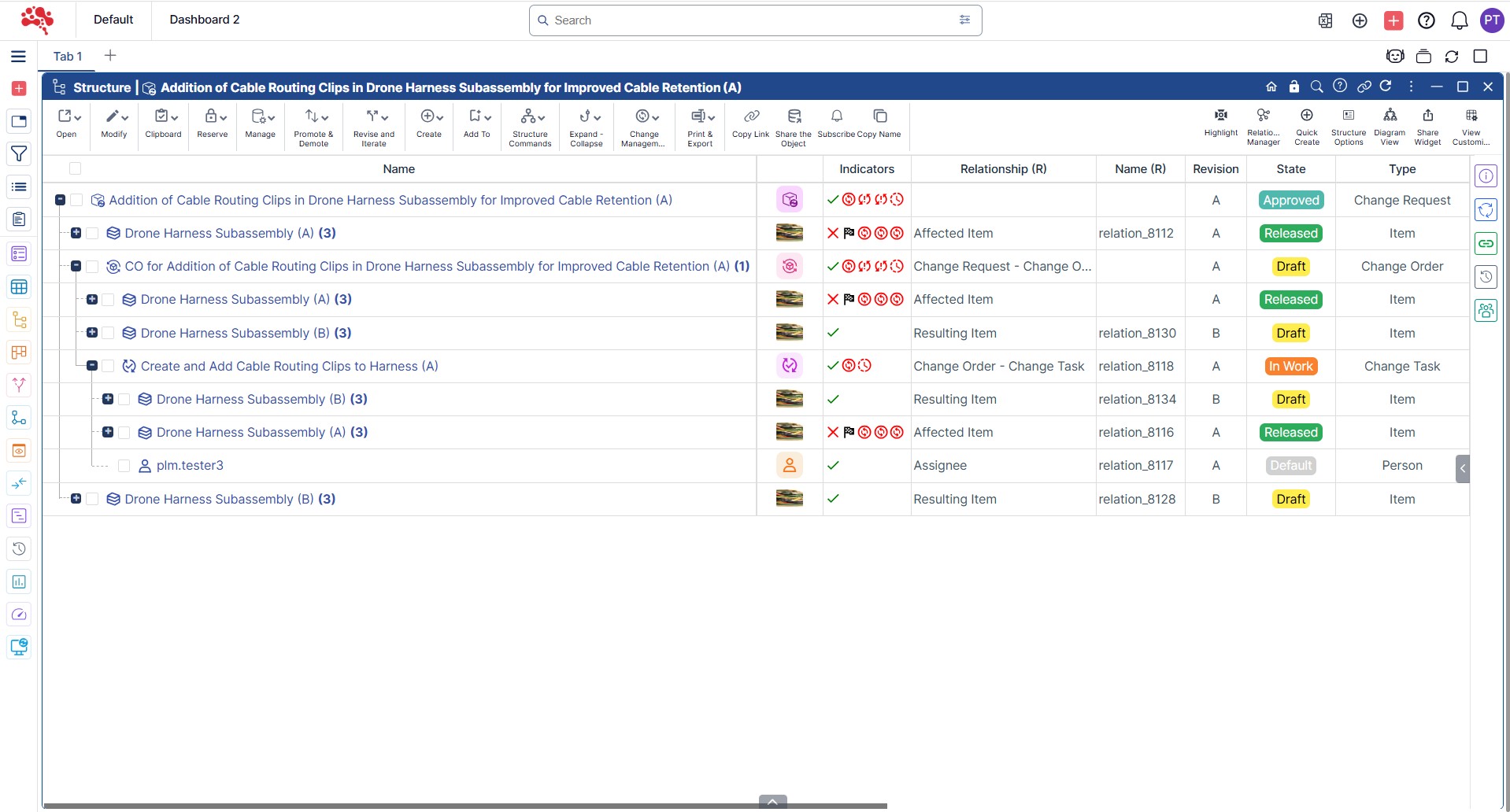This screenshot has width=1510, height=812.
Task: Select checkbox for Create and Add Cable Routing Clips
Action: coord(109,366)
